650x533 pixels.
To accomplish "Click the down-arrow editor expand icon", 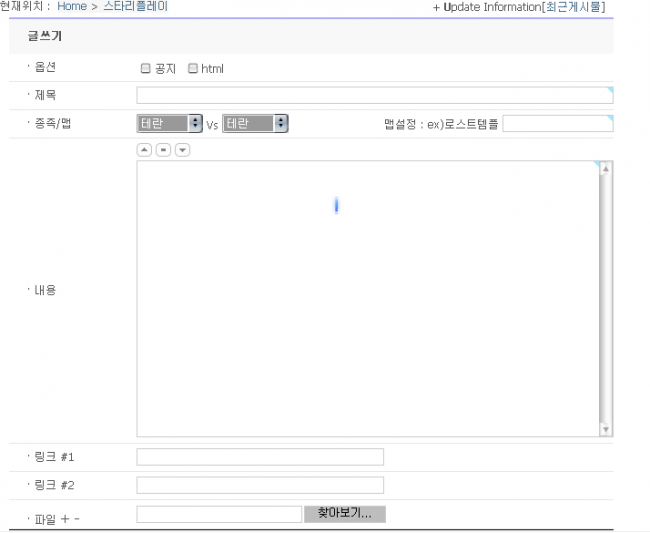I will coord(182,150).
